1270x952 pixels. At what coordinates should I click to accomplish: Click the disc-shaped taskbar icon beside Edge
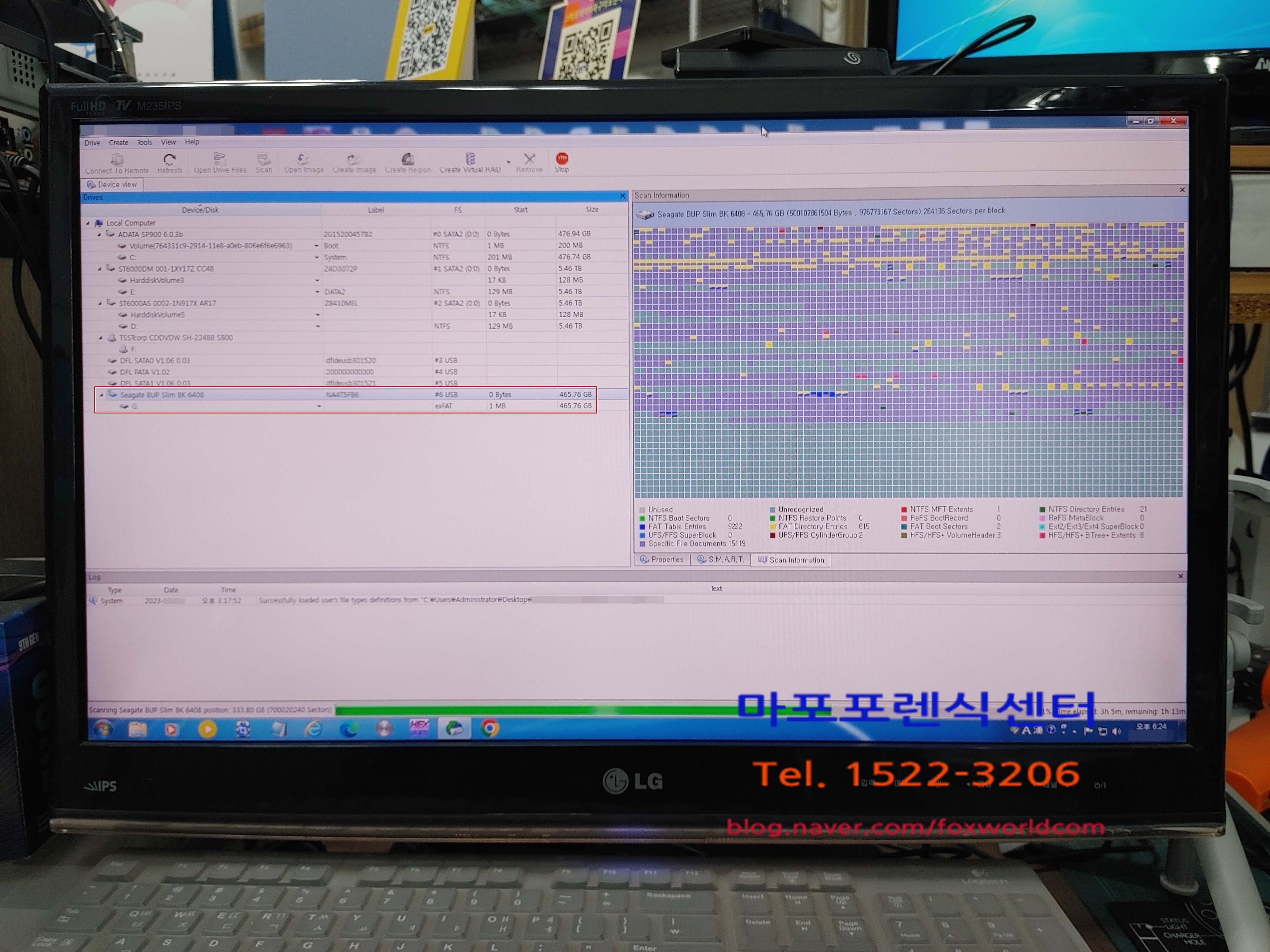pyautogui.click(x=384, y=729)
